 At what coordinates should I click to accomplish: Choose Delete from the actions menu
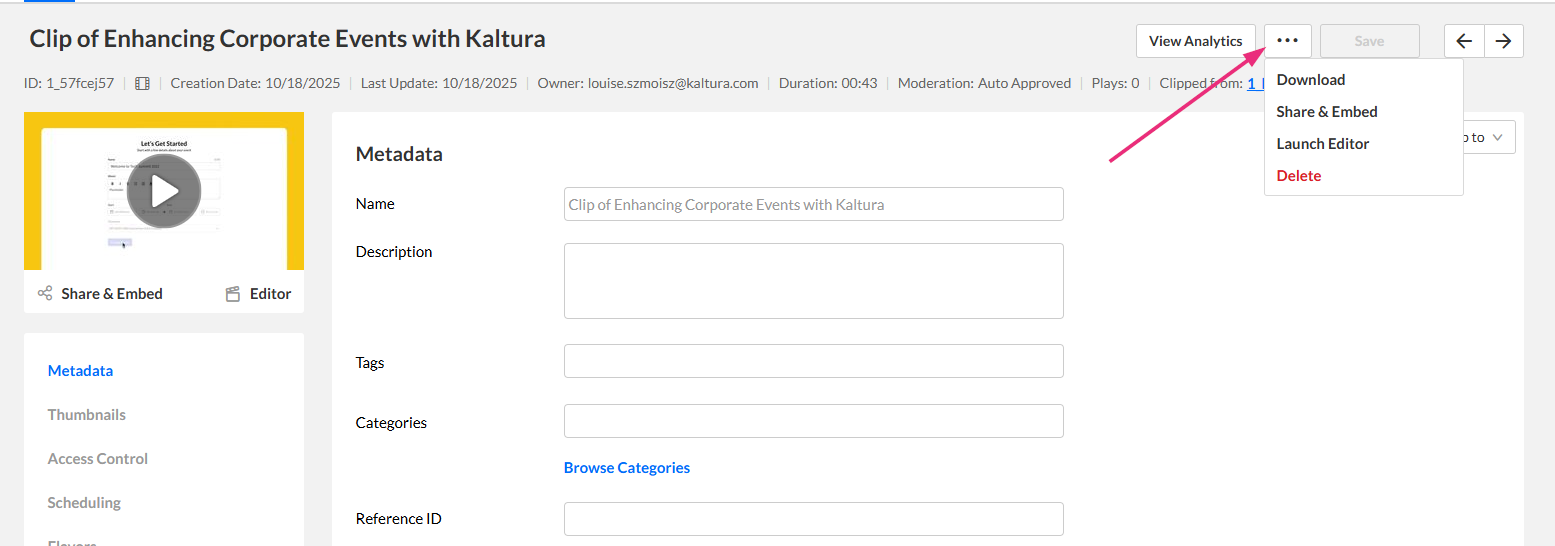click(1298, 176)
